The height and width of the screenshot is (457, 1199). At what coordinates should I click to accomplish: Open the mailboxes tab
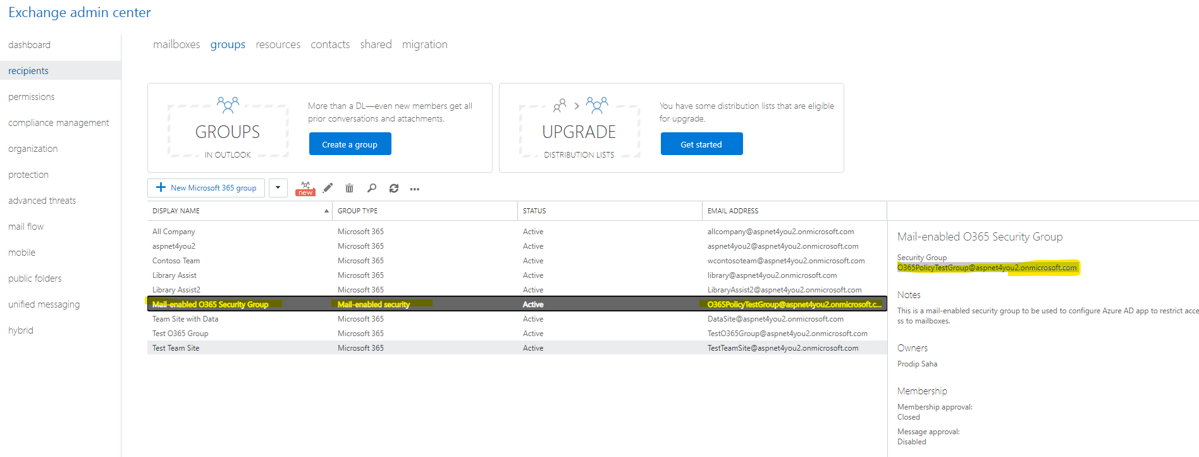pos(177,44)
